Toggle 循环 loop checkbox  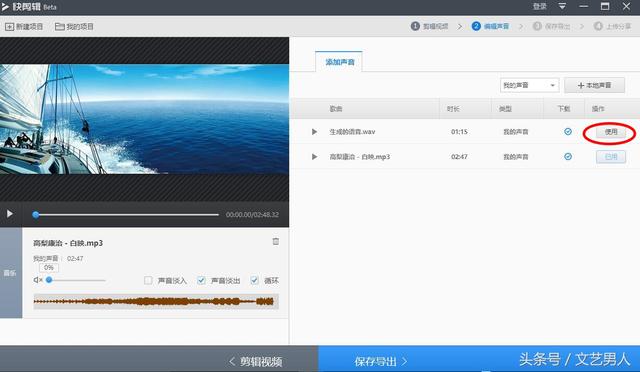pos(254,280)
